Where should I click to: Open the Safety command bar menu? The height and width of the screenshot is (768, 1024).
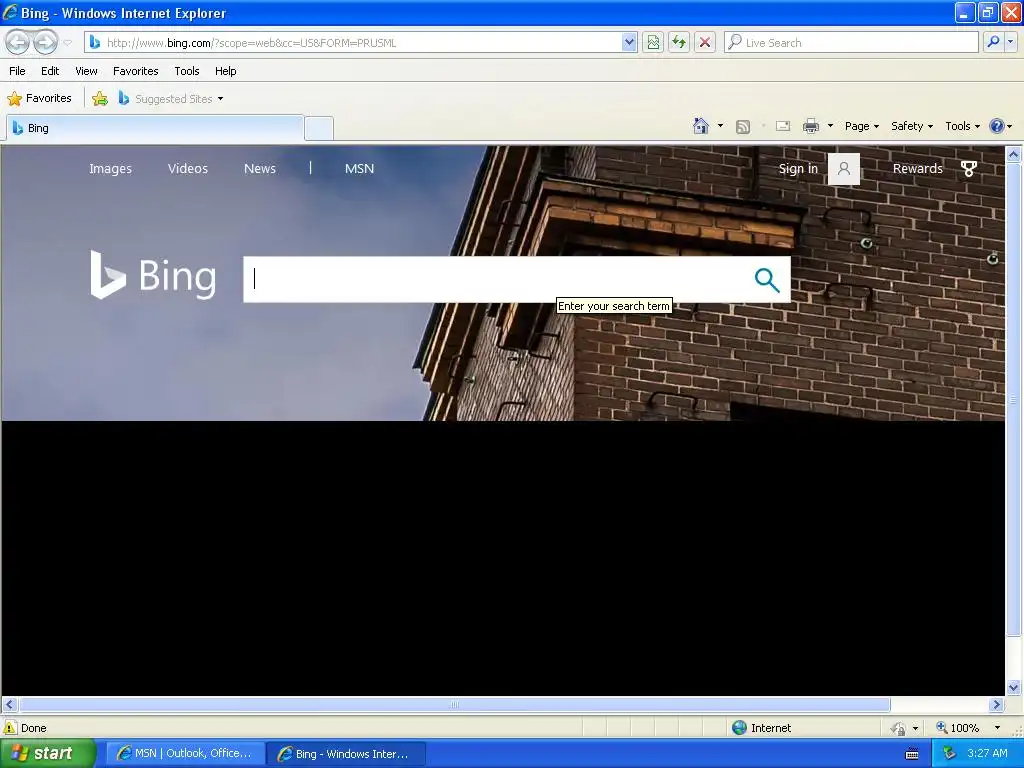[912, 126]
